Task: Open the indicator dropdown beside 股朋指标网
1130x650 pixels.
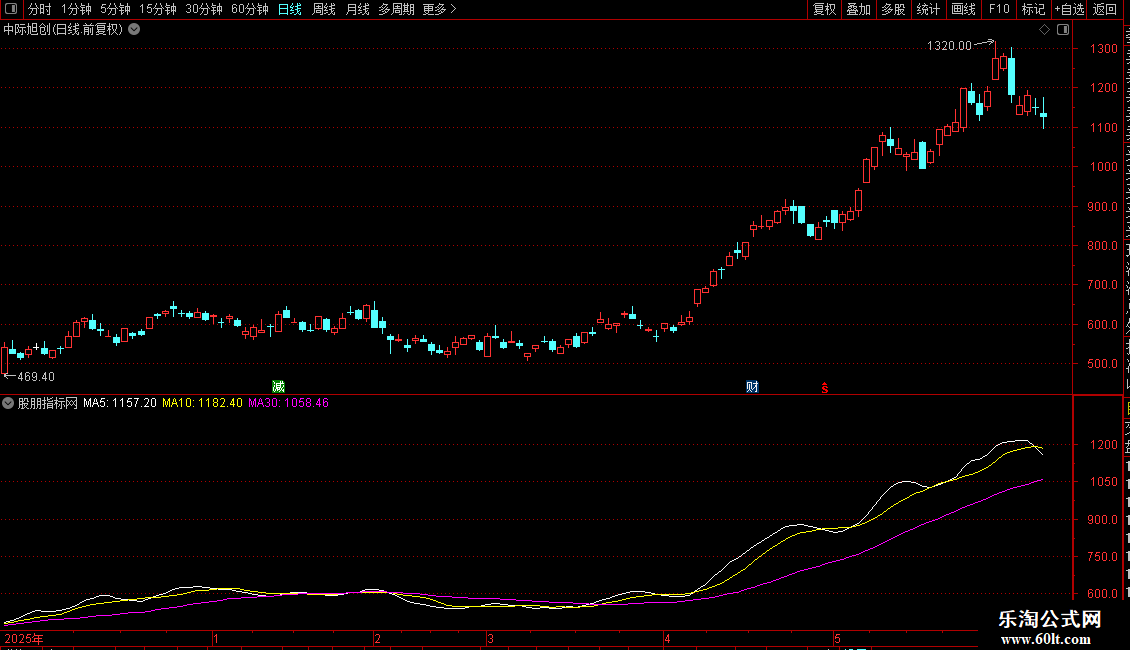Action: coord(8,404)
